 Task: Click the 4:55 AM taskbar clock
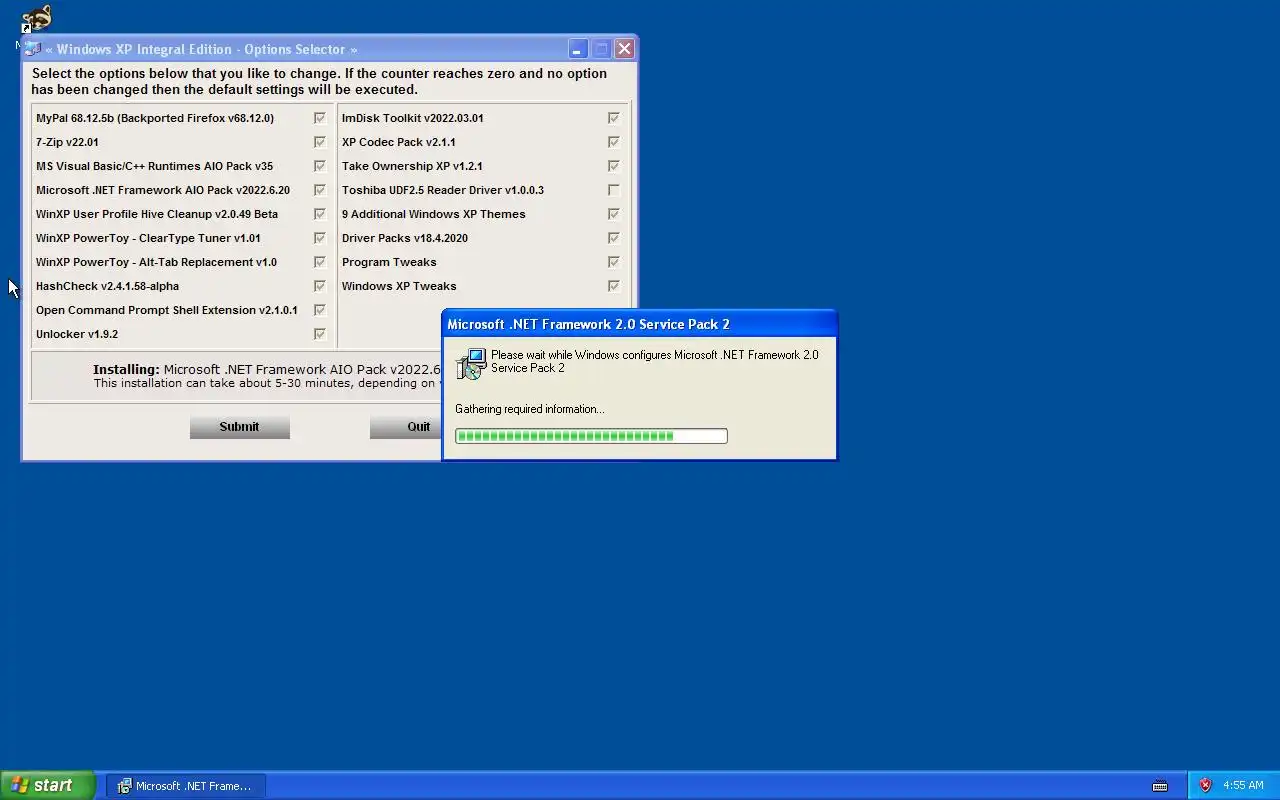point(1243,786)
